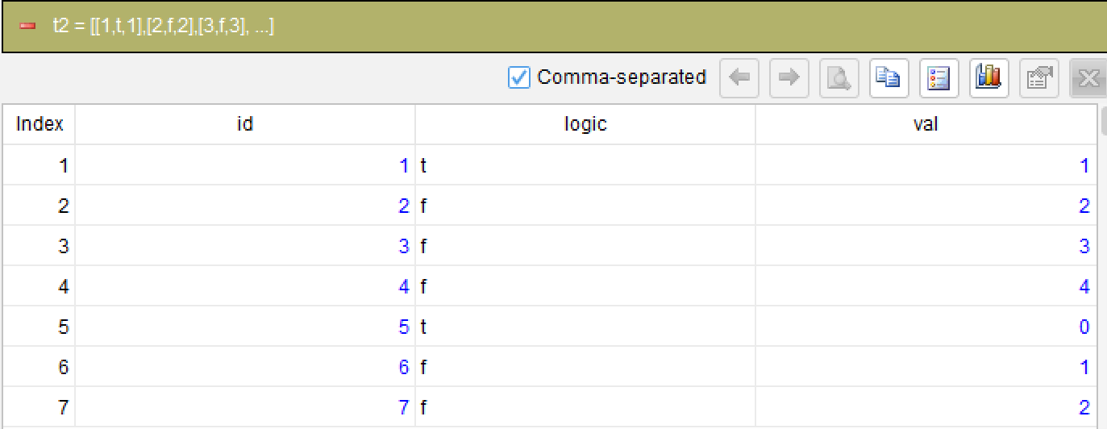This screenshot has width=1107, height=429.
Task: Select the Index column header
Action: 39,124
